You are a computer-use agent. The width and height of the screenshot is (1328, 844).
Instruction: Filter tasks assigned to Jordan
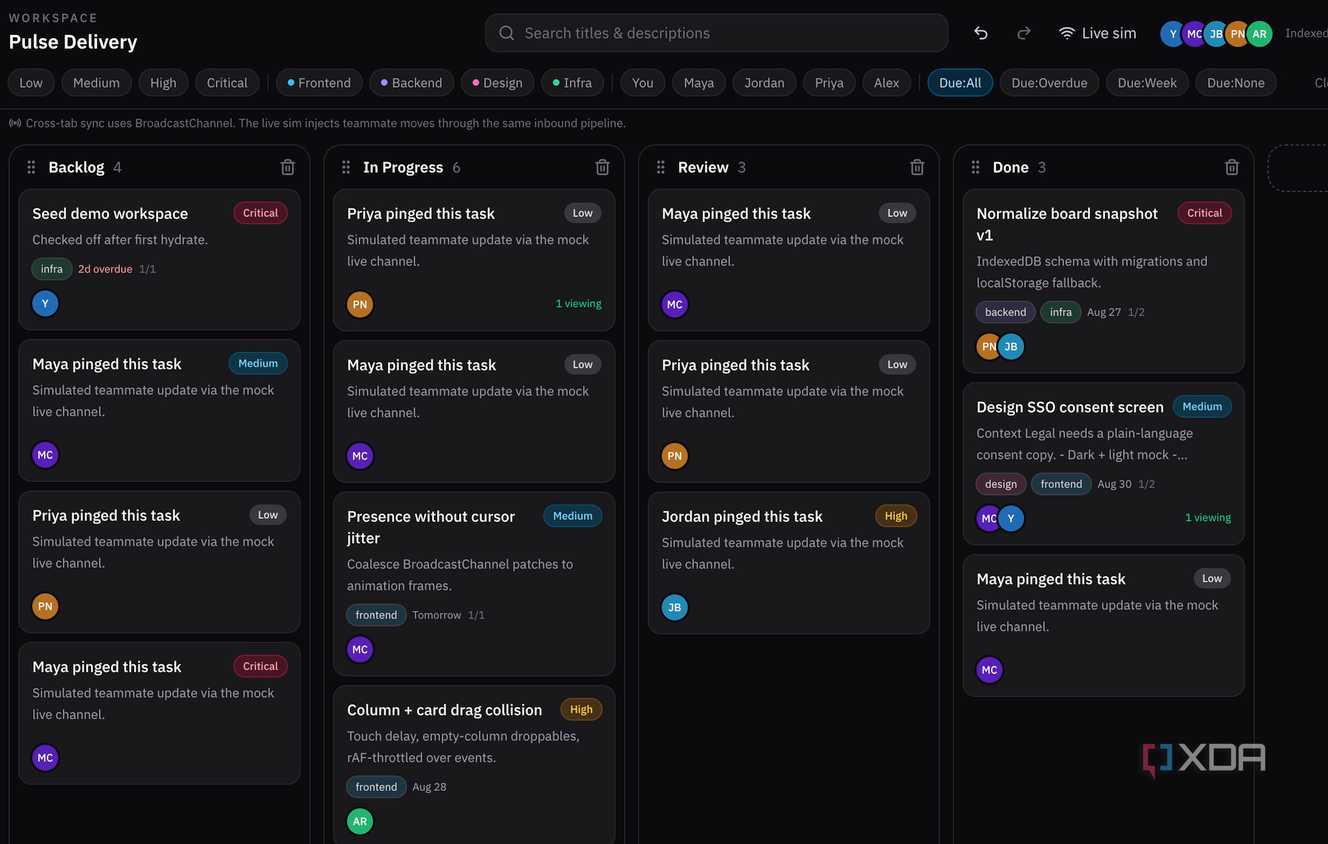764,82
